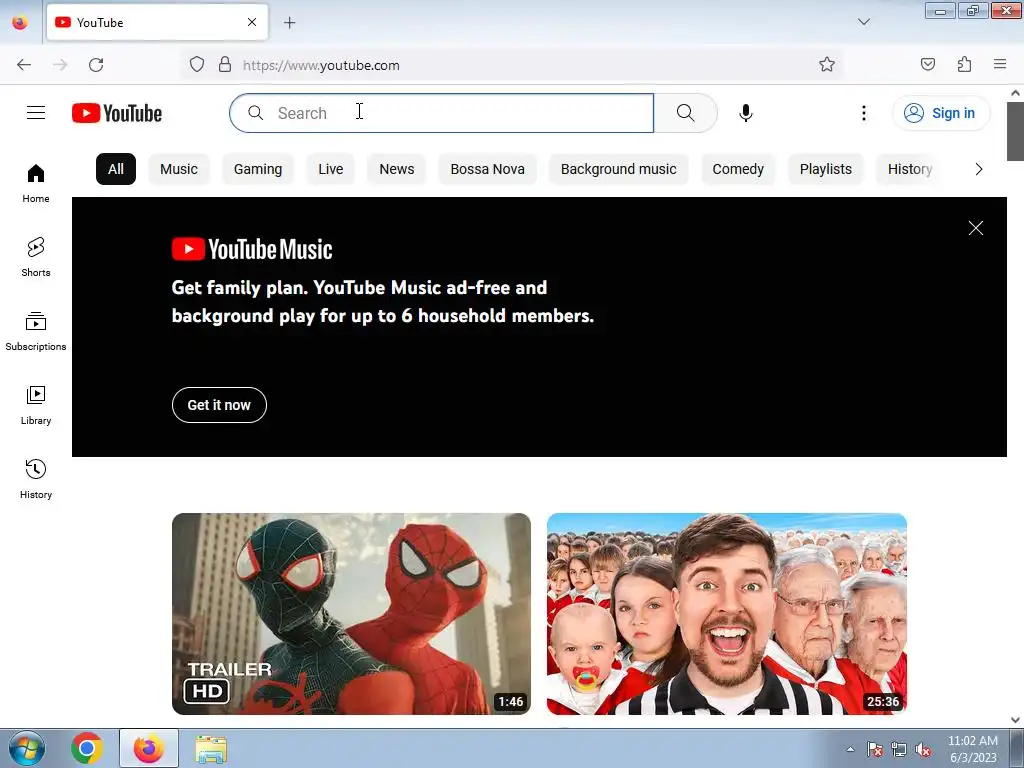Select the Bossa Nova chip

click(487, 169)
